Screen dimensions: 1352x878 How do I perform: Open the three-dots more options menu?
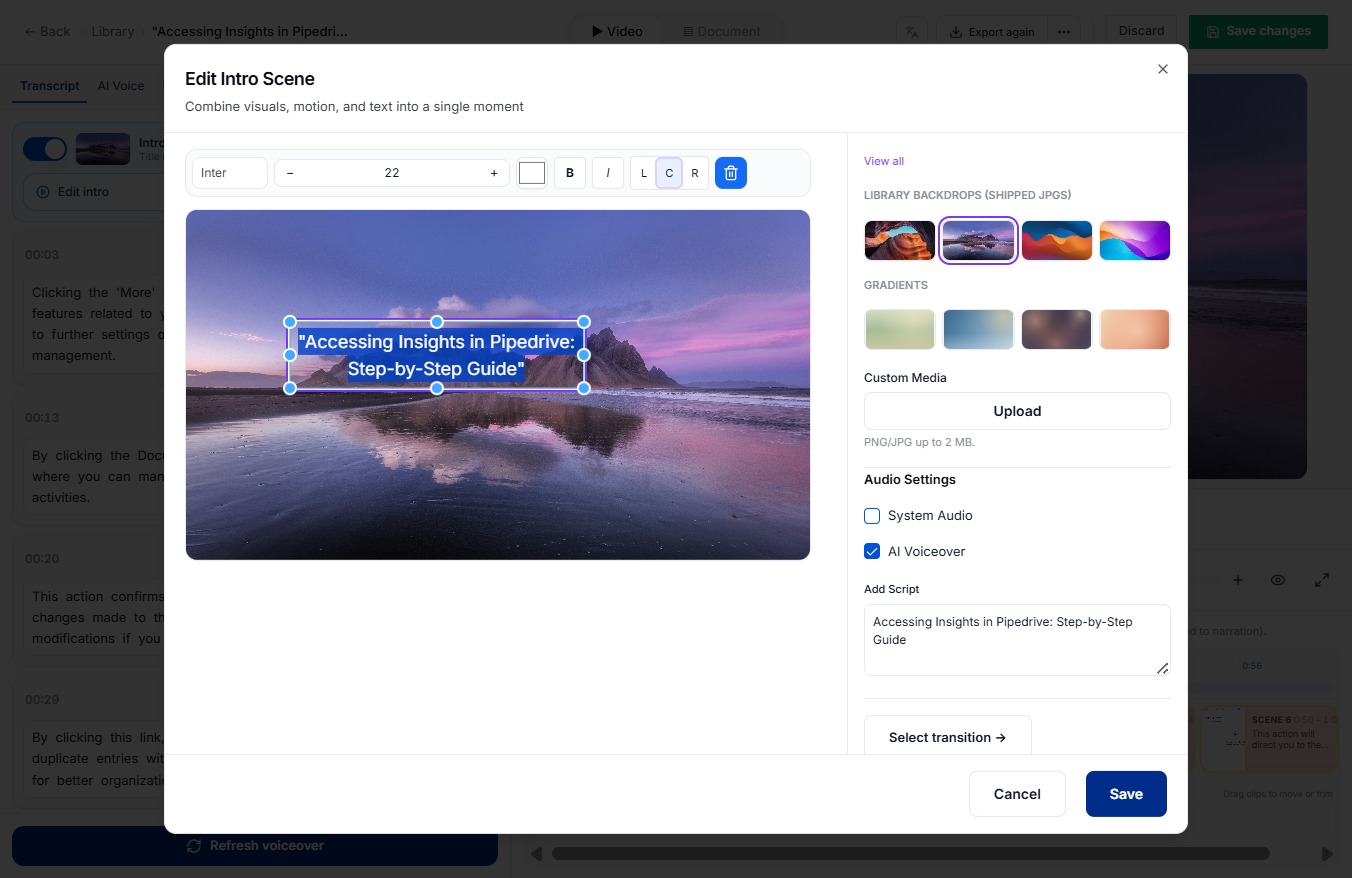point(1064,31)
